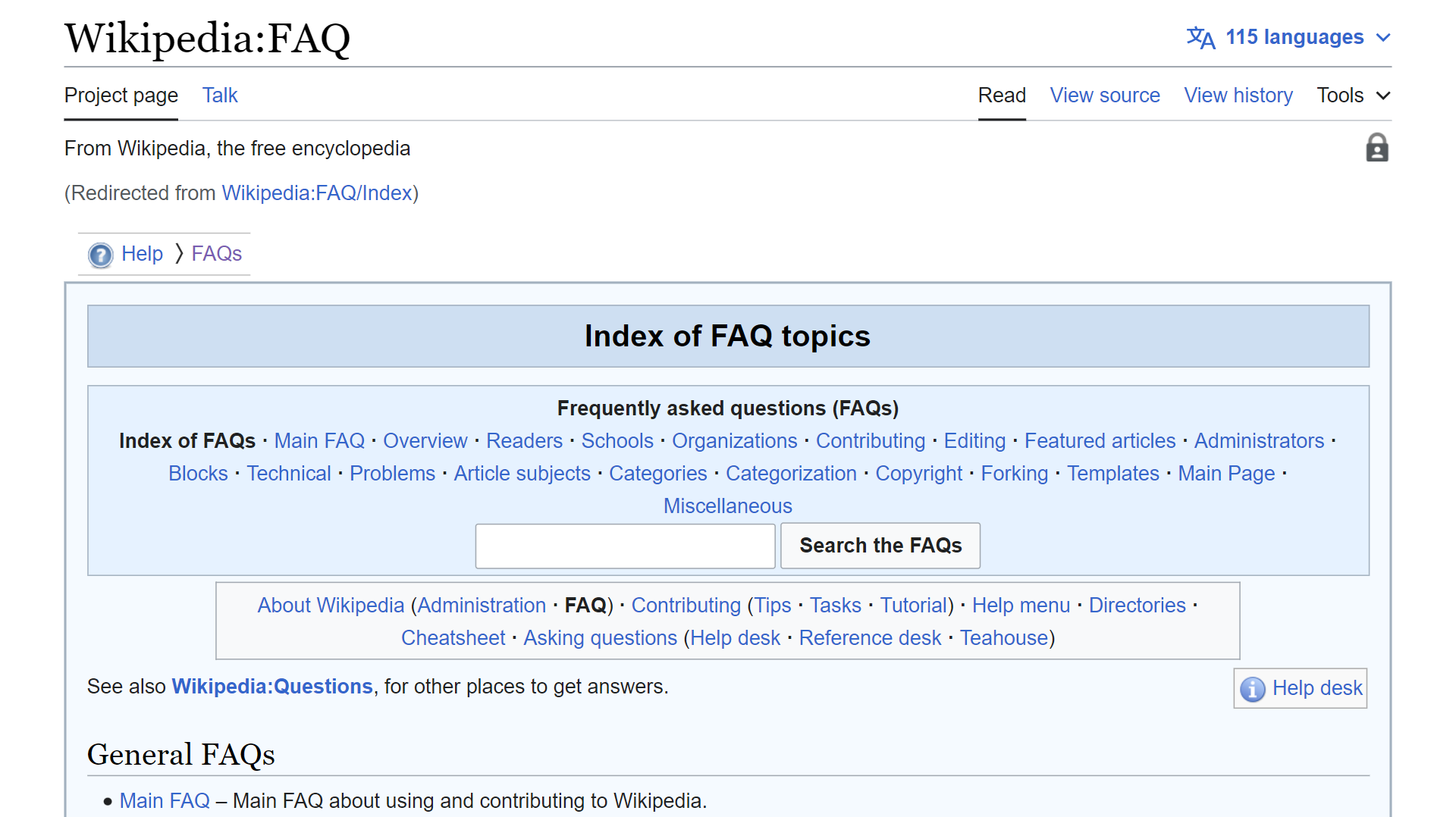The width and height of the screenshot is (1456, 817).
Task: Open the Copyright FAQ link
Action: (918, 474)
